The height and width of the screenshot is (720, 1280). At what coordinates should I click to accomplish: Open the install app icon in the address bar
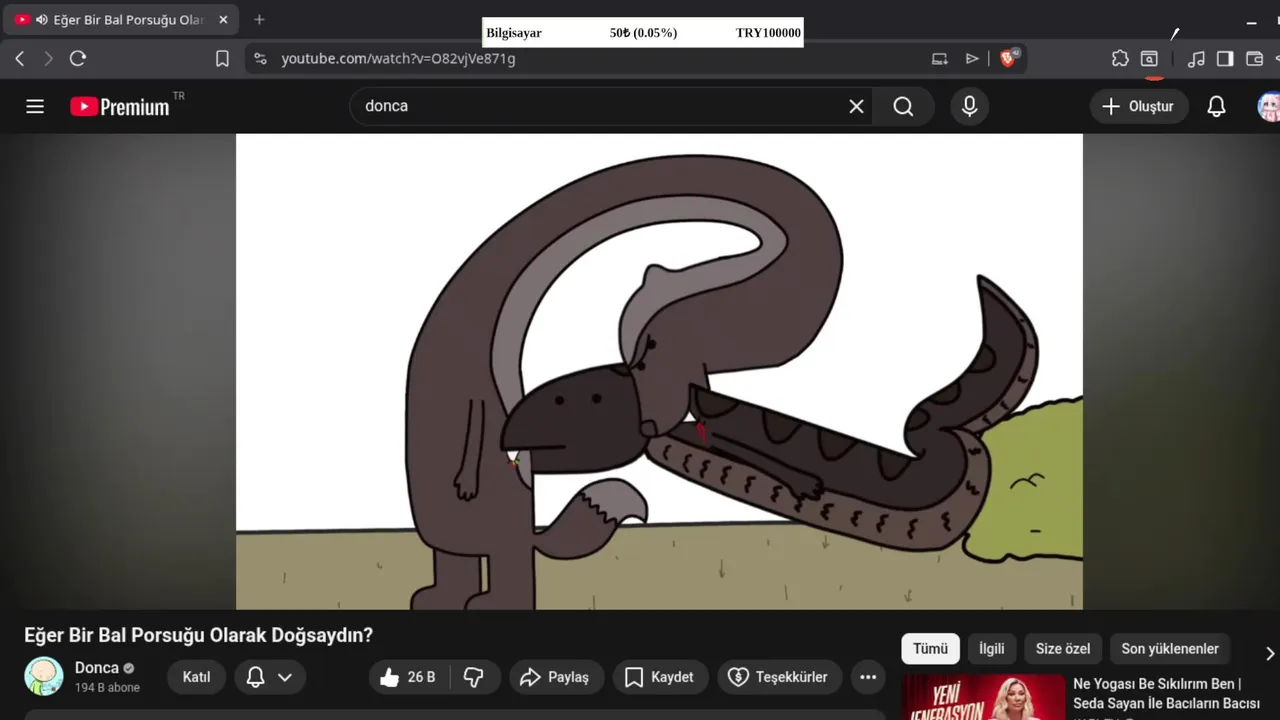[939, 59]
